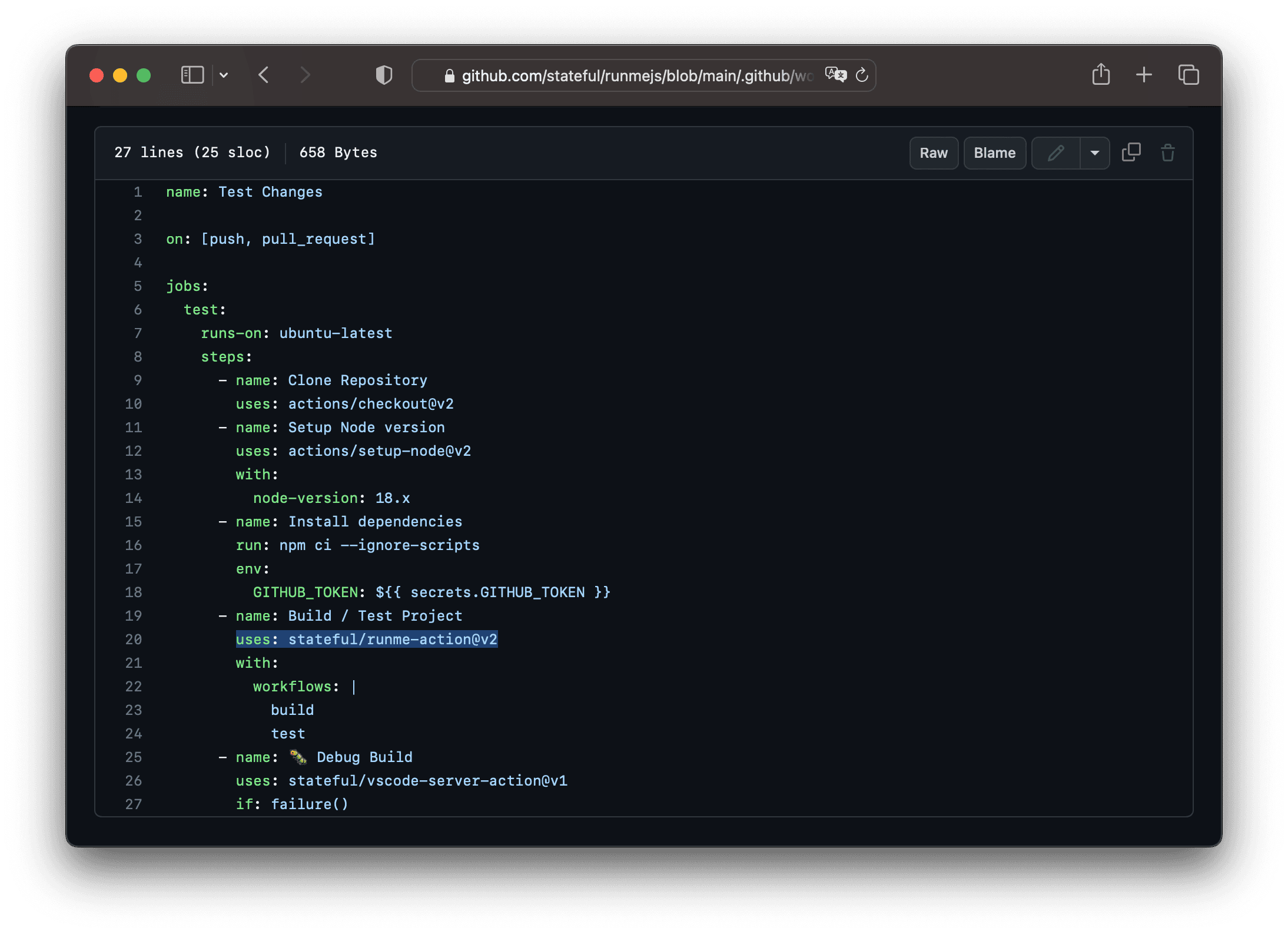Zoom the Safari window green button
Image resolution: width=1288 pixels, height=934 pixels.
[144, 75]
